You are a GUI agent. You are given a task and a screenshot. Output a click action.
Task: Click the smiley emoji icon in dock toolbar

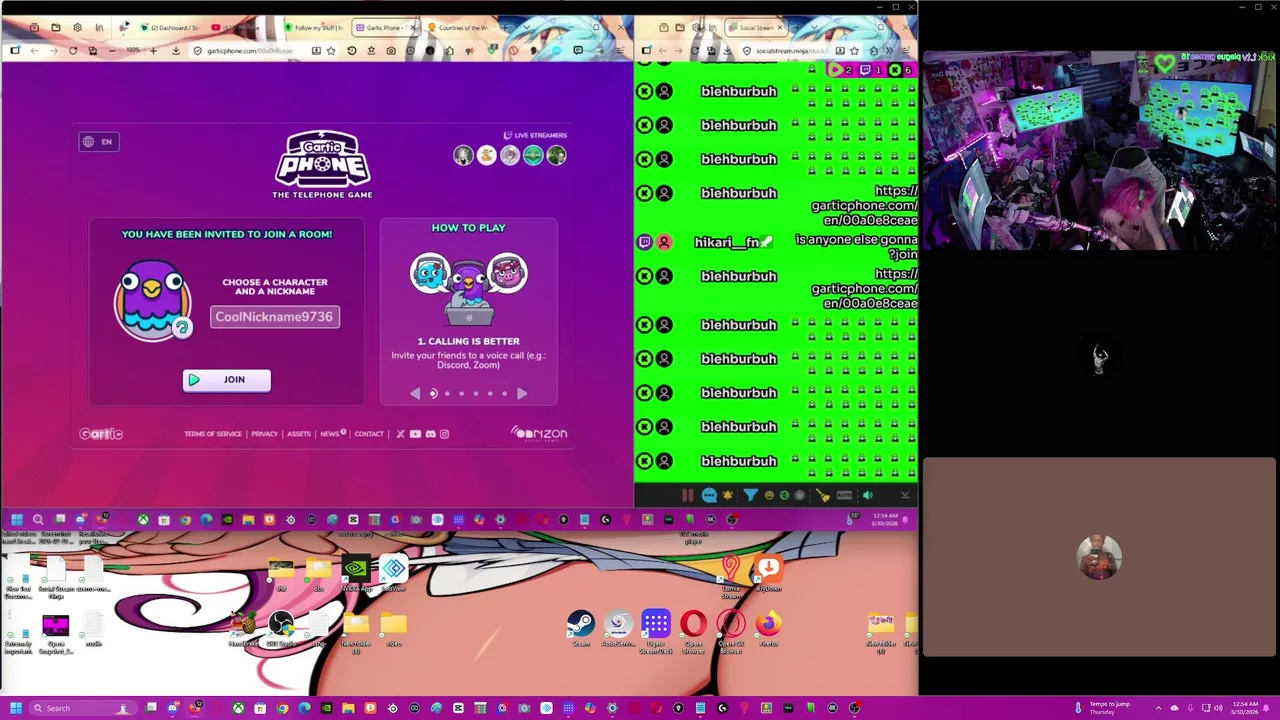[769, 495]
